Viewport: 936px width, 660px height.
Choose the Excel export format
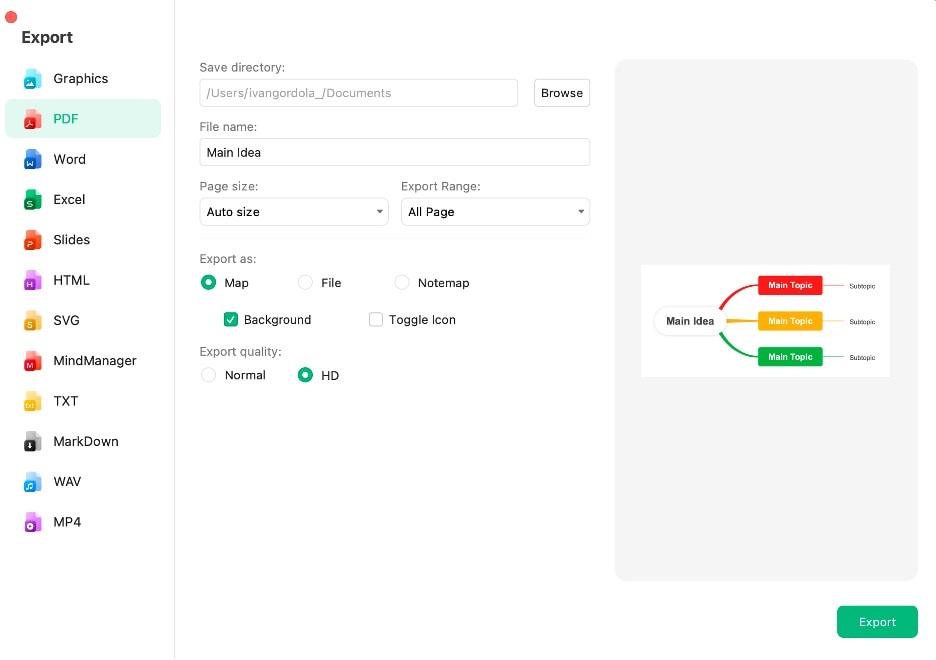tap(68, 199)
